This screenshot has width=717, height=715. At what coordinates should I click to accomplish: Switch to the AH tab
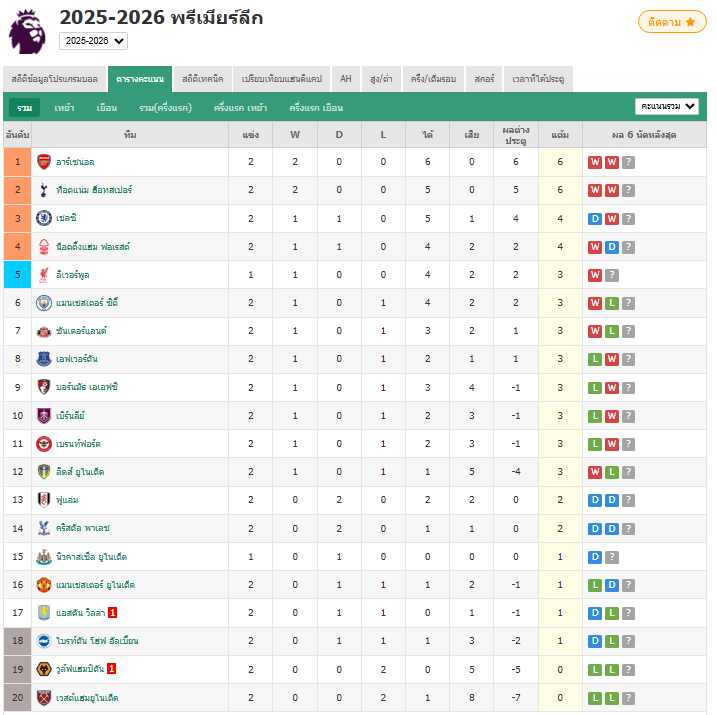(x=346, y=79)
